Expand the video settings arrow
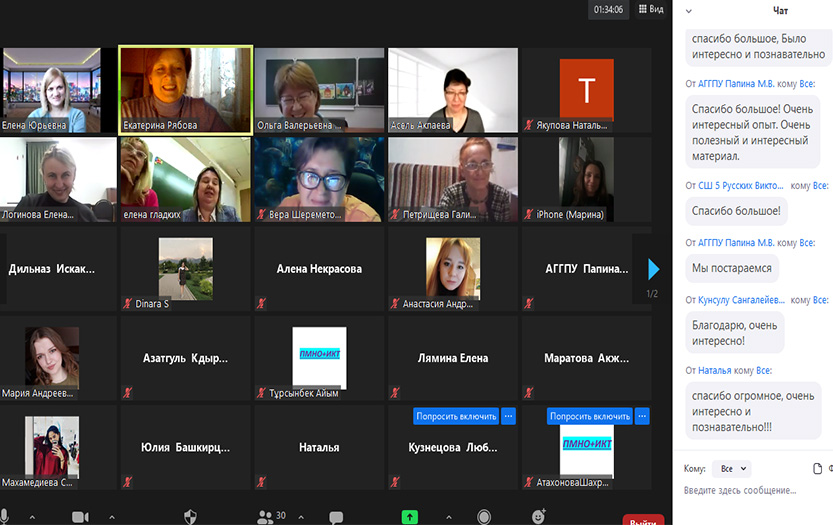The height and width of the screenshot is (525, 833). click(111, 517)
